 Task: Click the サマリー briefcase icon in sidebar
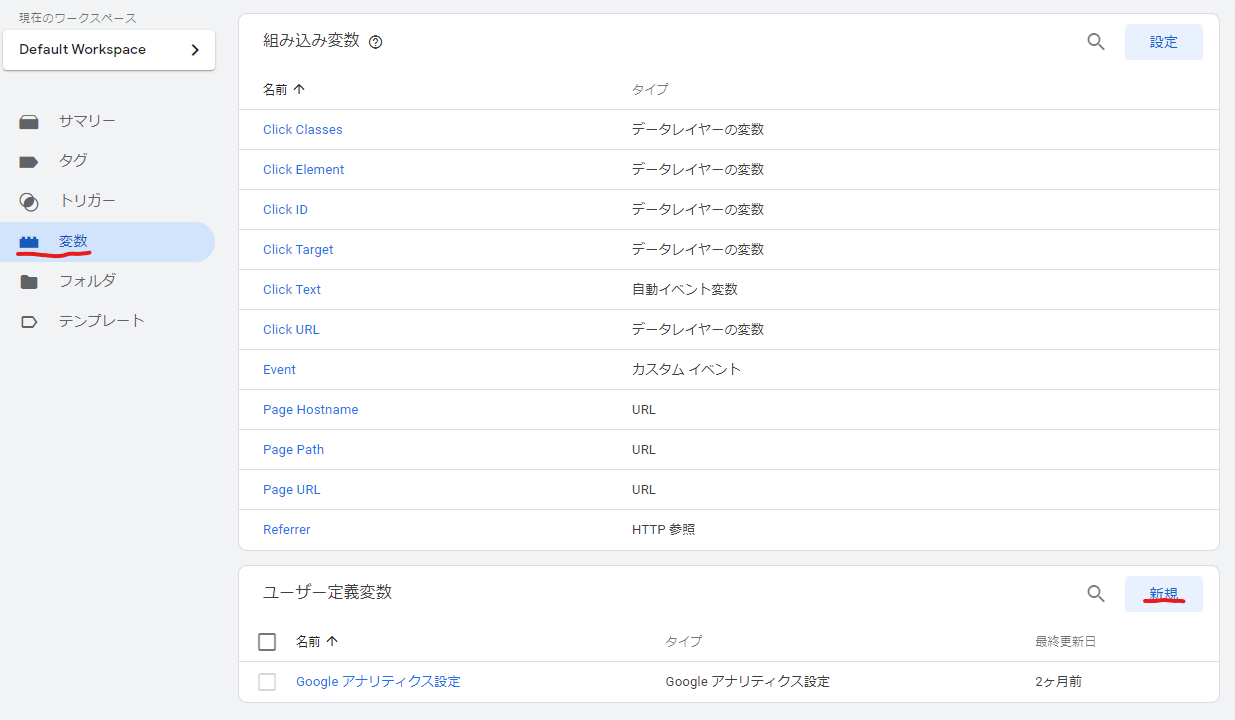coord(29,122)
